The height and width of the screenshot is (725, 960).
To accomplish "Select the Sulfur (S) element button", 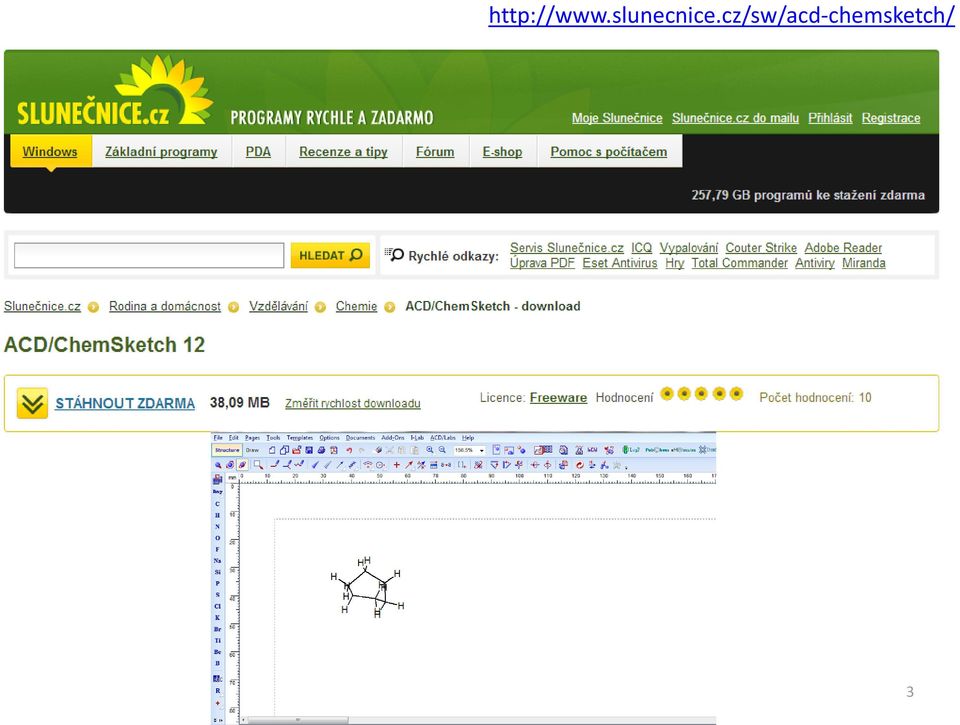I will point(217,595).
